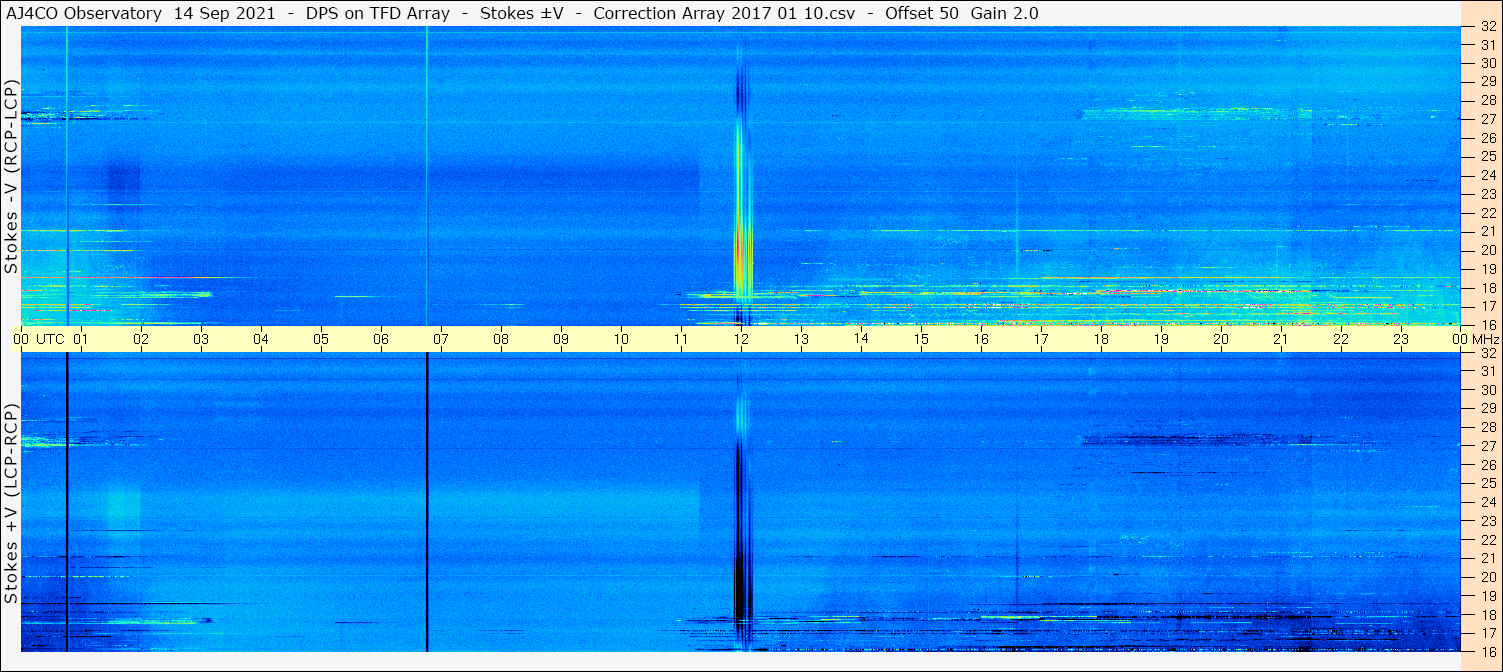Viewport: 1503px width, 672px height.
Task: Click 'Correction Array 2017 01 10.csv' in the header
Action: [724, 13]
